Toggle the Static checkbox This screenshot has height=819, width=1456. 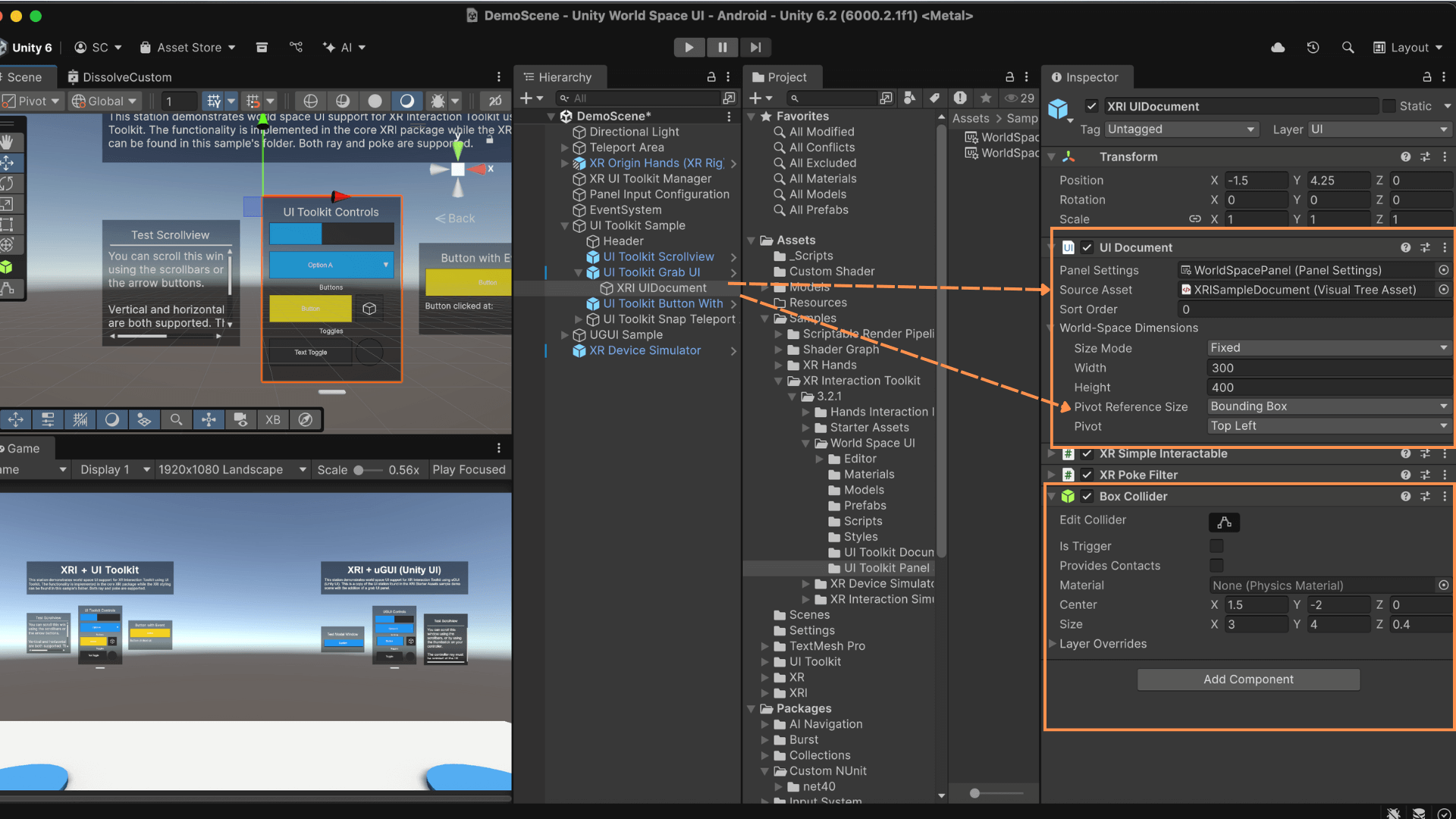(x=1389, y=106)
